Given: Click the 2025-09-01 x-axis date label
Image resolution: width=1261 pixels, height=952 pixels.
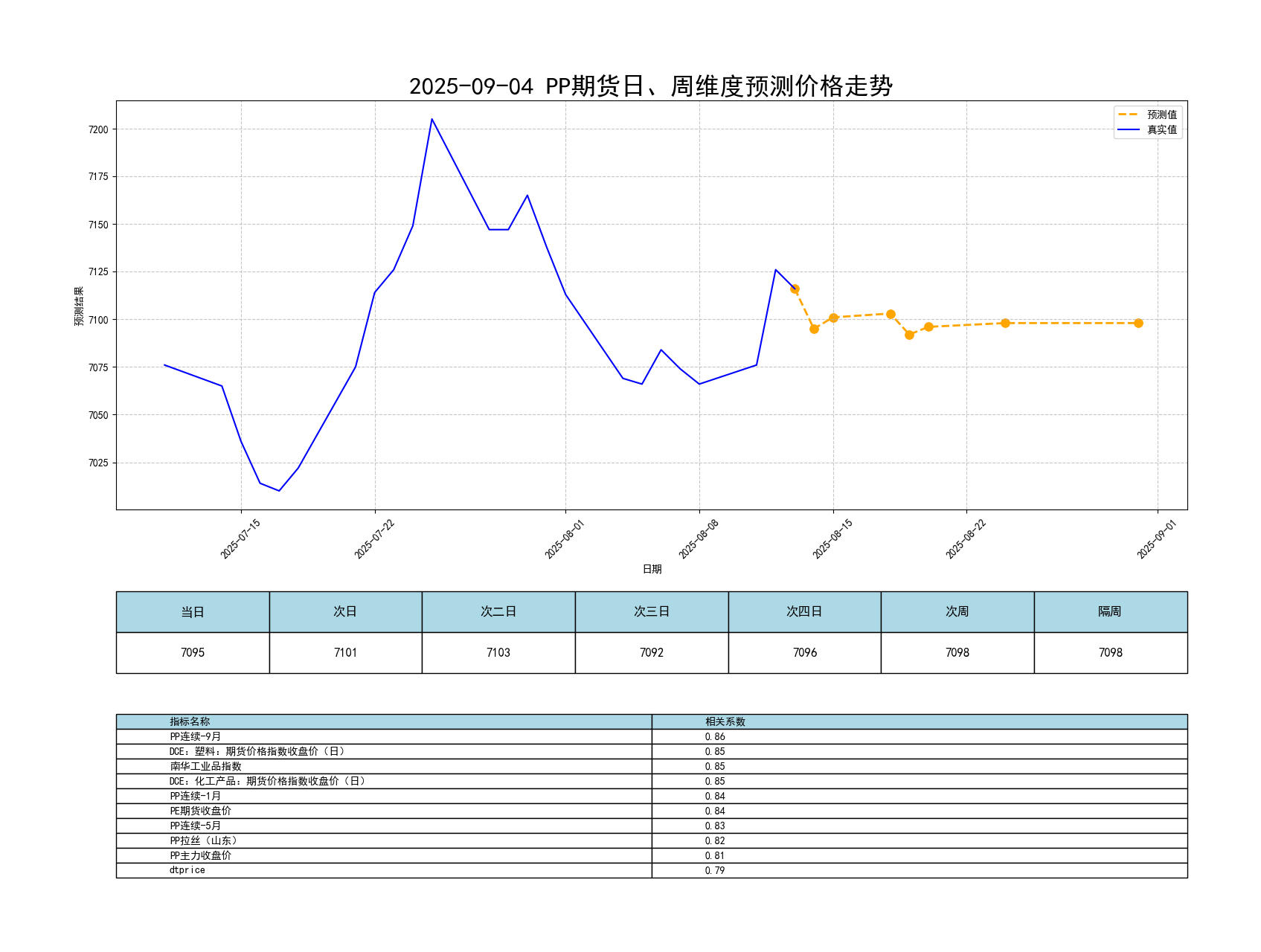Looking at the screenshot, I should [1156, 539].
